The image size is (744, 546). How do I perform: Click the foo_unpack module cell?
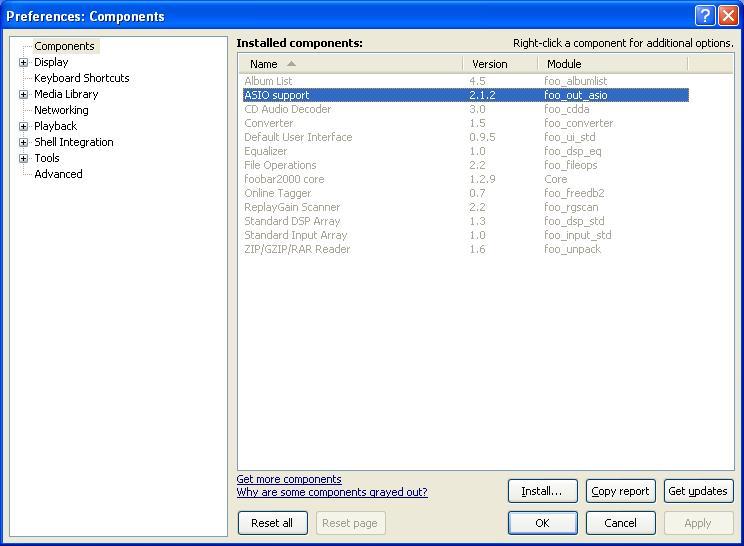(572, 249)
